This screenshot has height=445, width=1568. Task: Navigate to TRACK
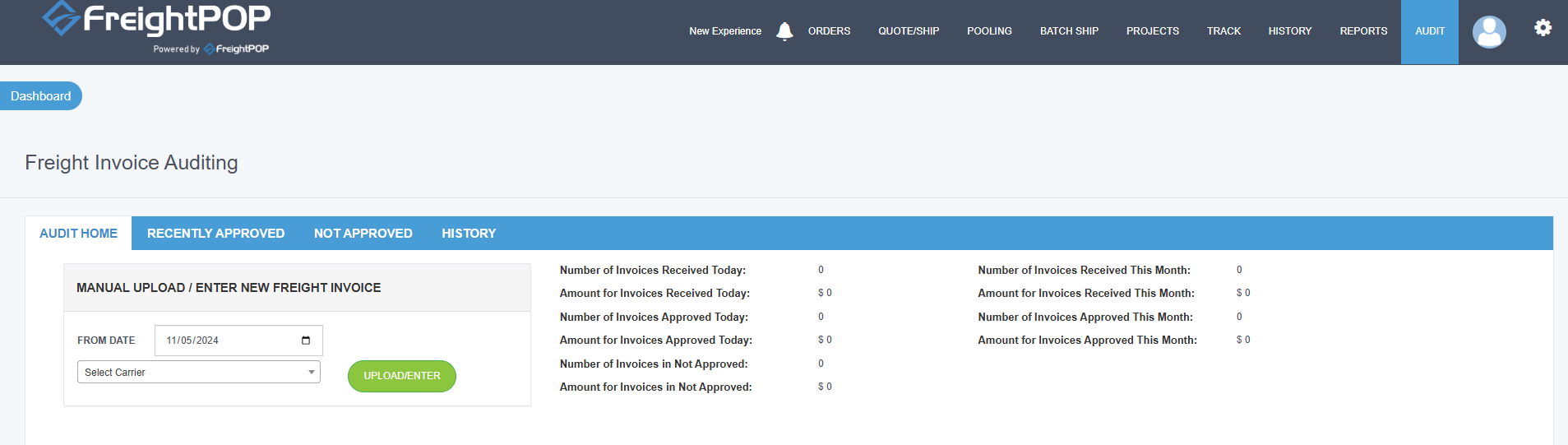[1223, 31]
